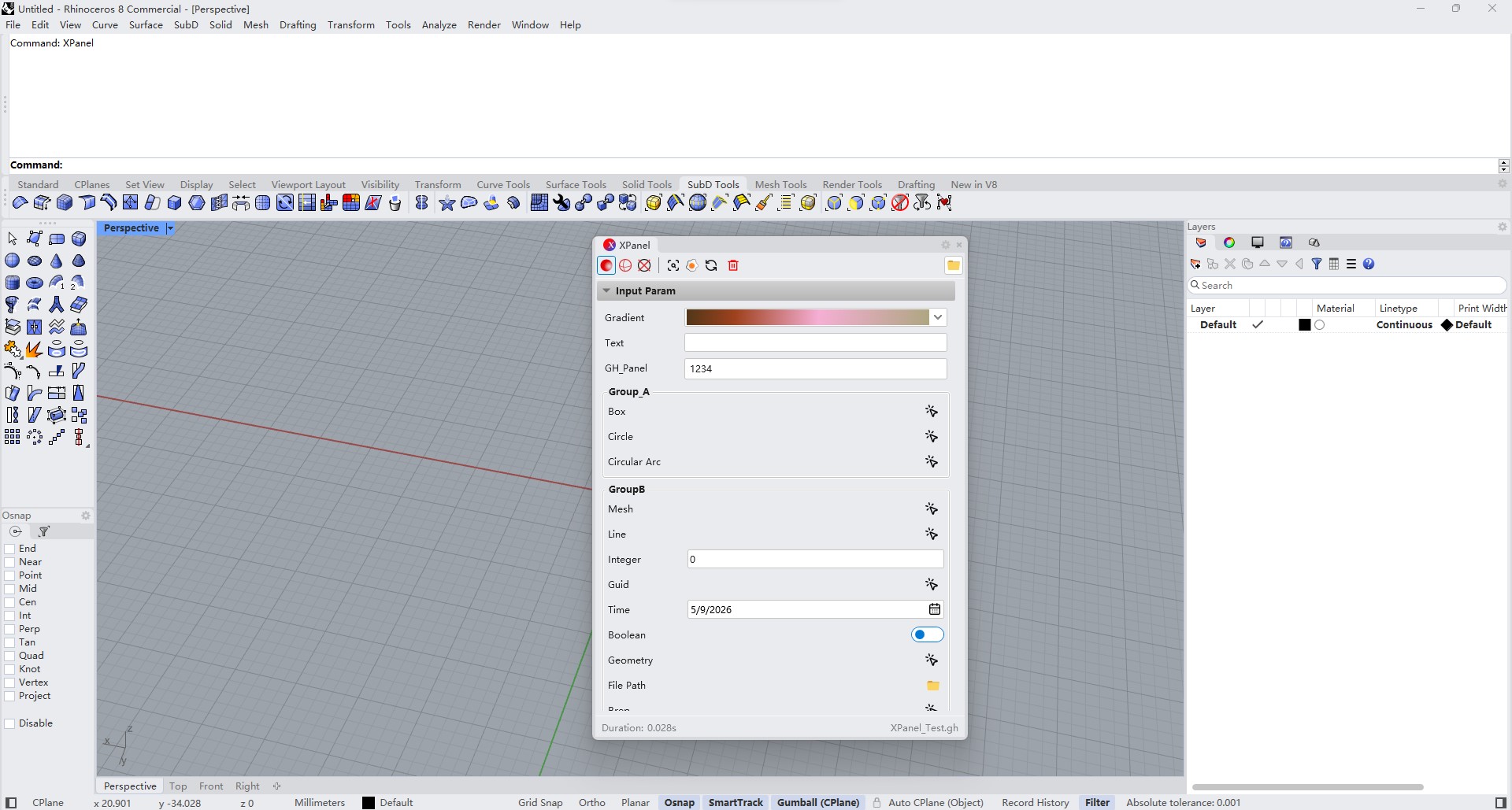The height and width of the screenshot is (810, 1512).
Task: Click the column grid icon in Layers toolbar
Action: click(x=1334, y=264)
